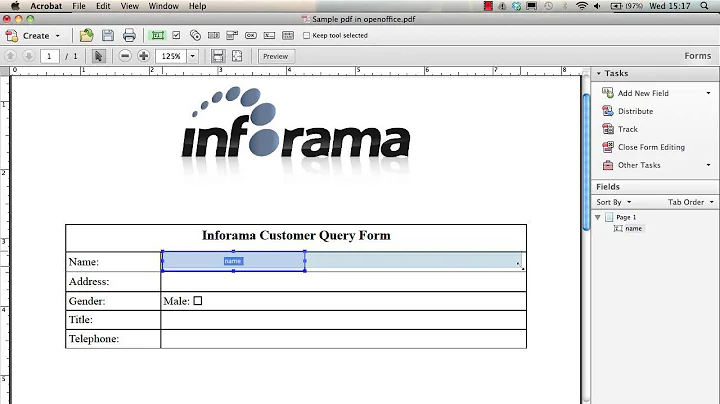The width and height of the screenshot is (720, 404).
Task: Open the Tab Order dropdown
Action: point(691,202)
